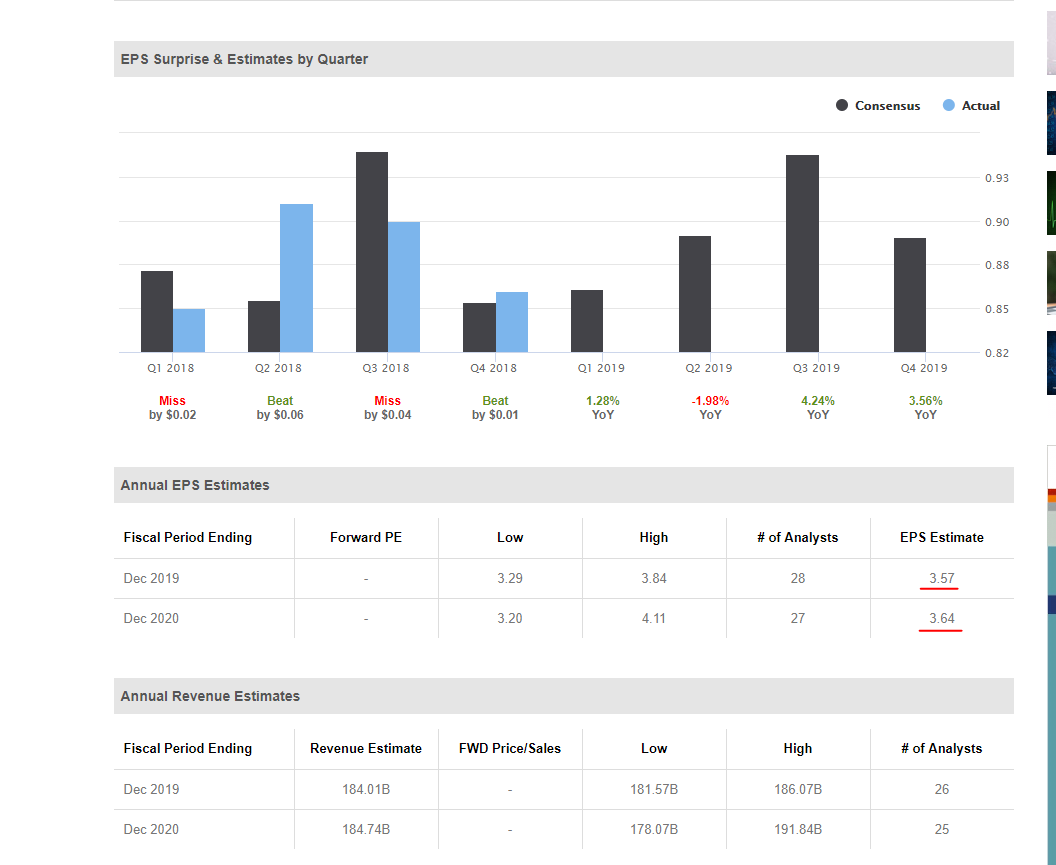1056x865 pixels.
Task: Click low revenue value 178.07B
Action: [654, 829]
